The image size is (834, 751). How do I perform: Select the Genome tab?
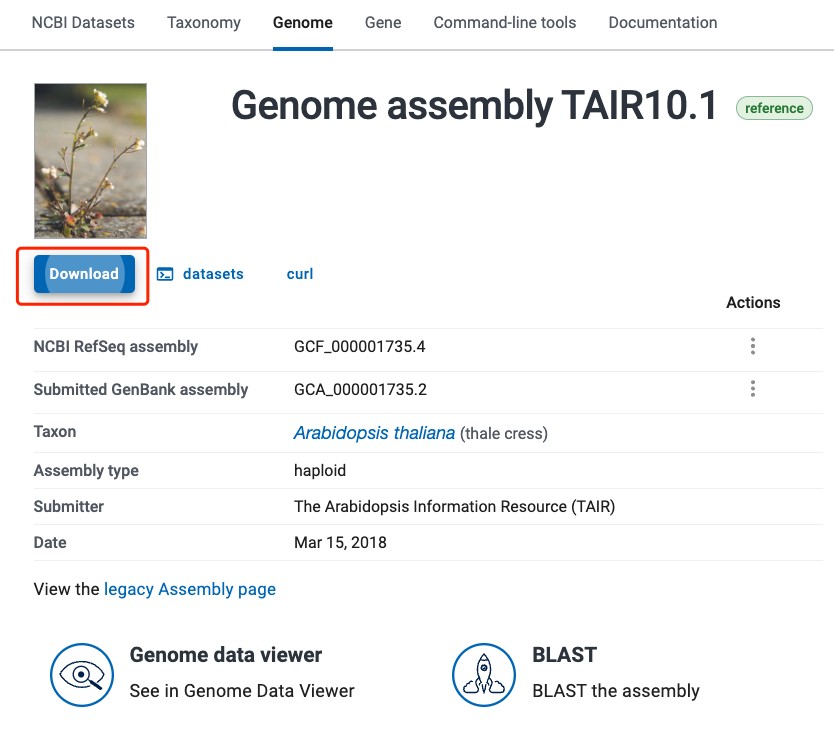[303, 22]
